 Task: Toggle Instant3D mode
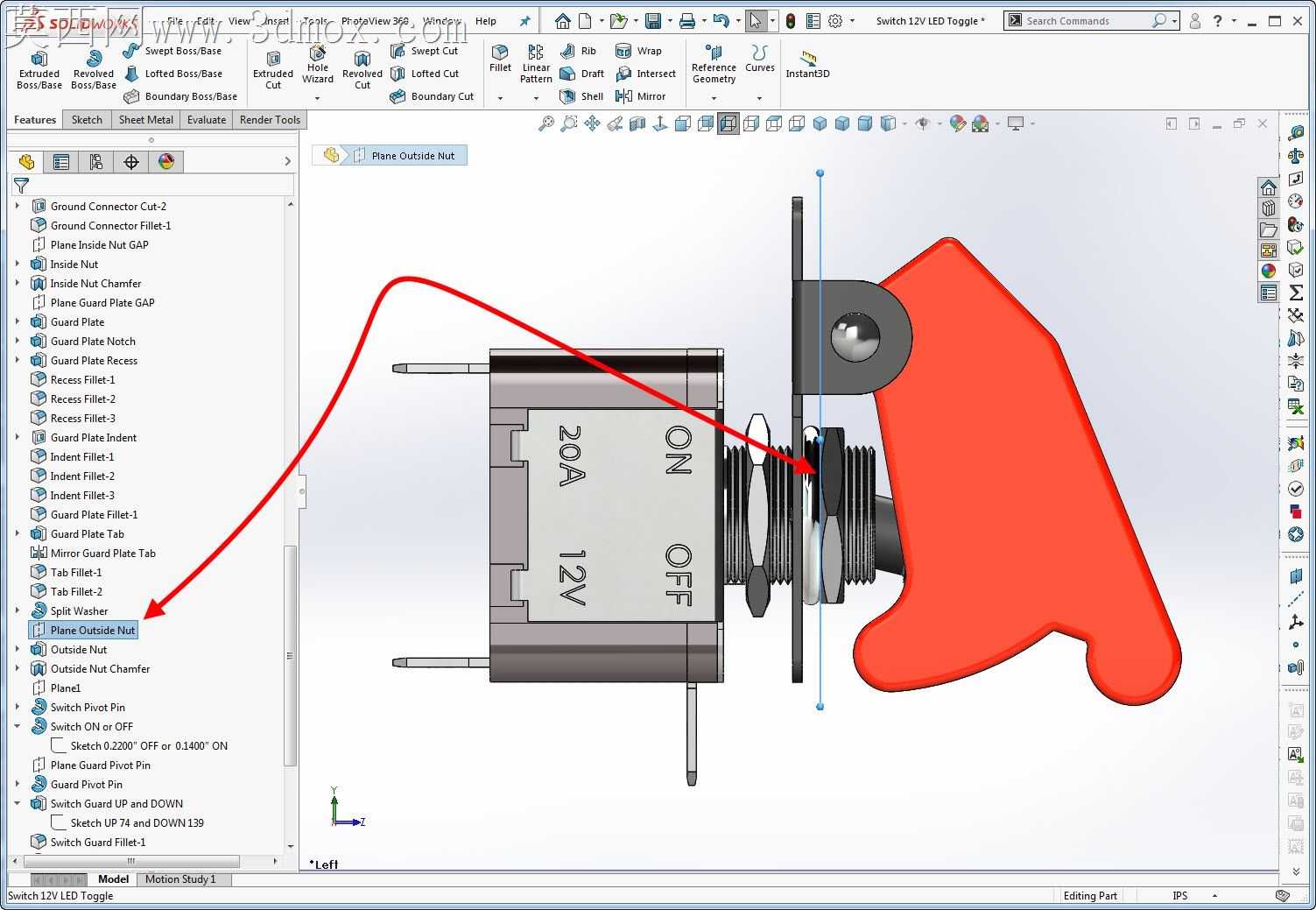(807, 64)
